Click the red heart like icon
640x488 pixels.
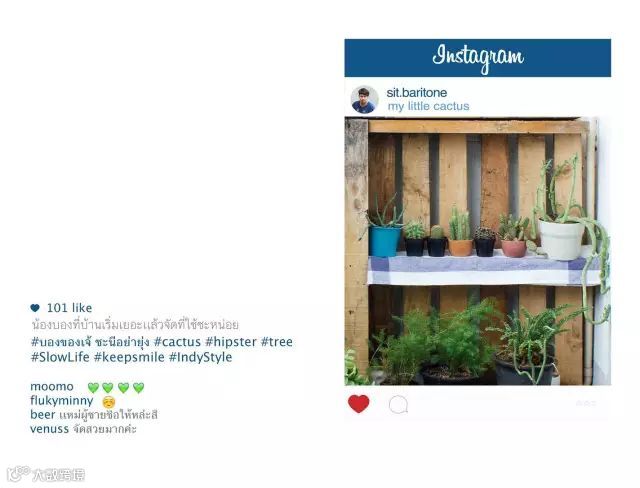click(x=358, y=404)
